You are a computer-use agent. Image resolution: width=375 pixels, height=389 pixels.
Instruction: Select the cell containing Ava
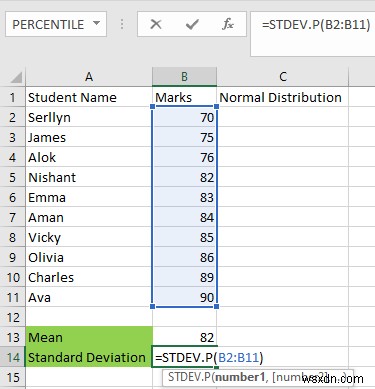point(89,297)
